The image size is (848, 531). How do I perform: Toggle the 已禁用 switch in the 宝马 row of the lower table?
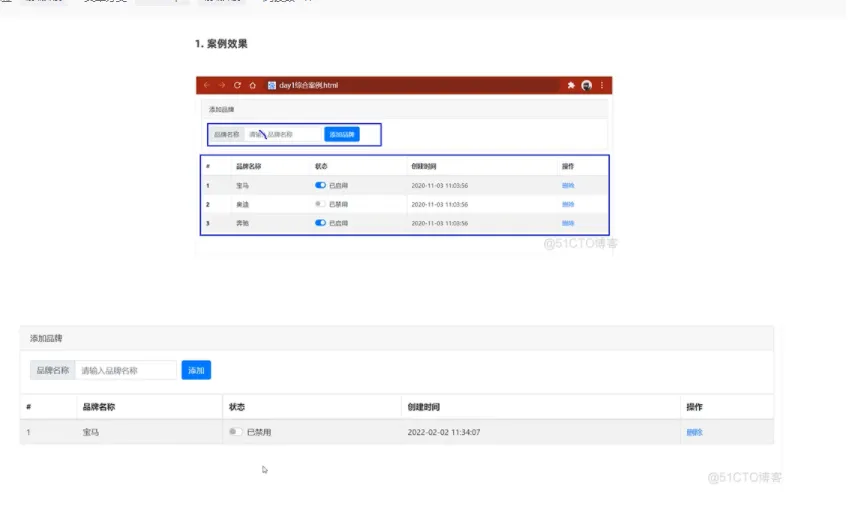pos(235,432)
